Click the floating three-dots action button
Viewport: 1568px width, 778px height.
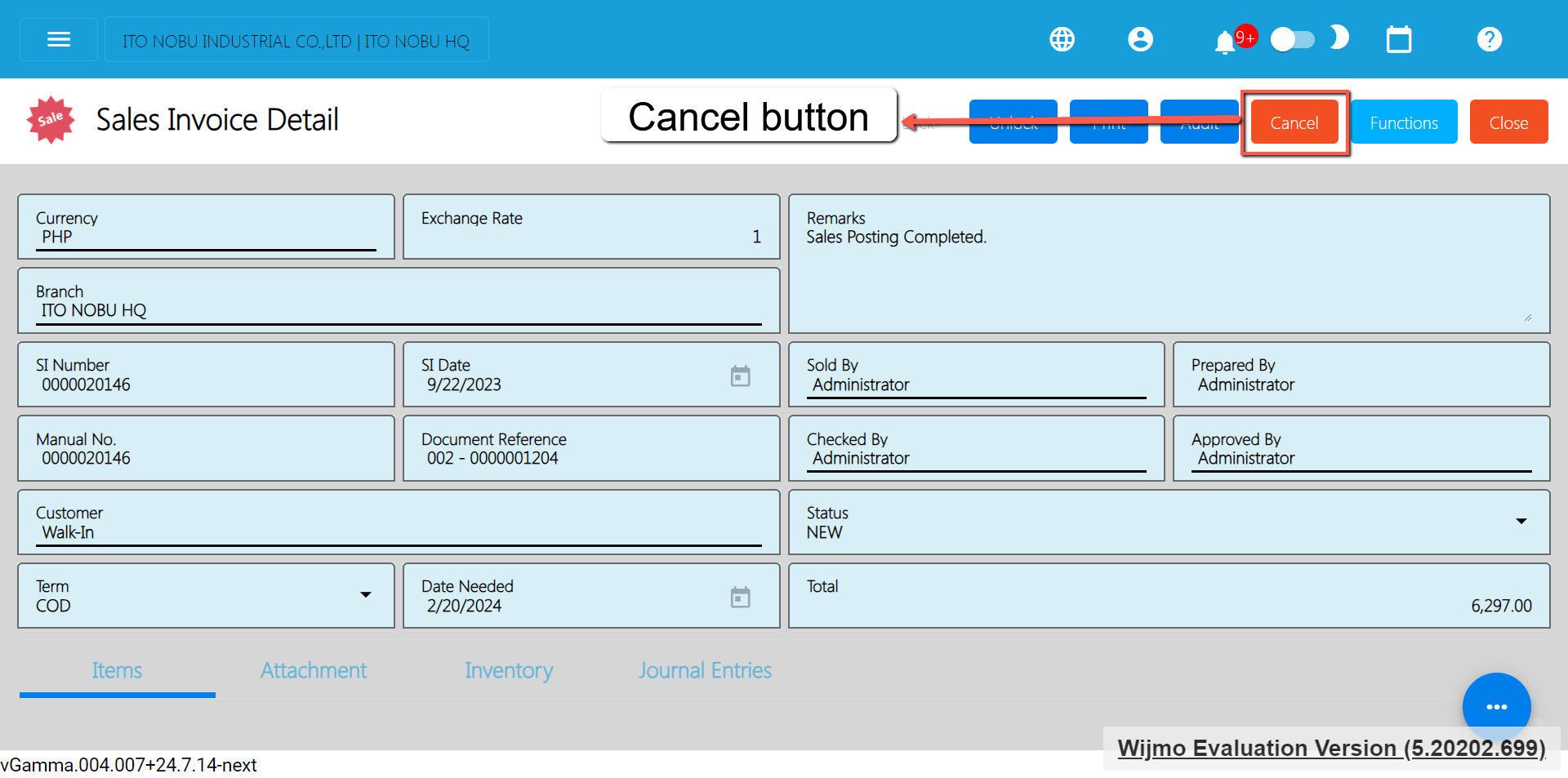click(x=1496, y=706)
